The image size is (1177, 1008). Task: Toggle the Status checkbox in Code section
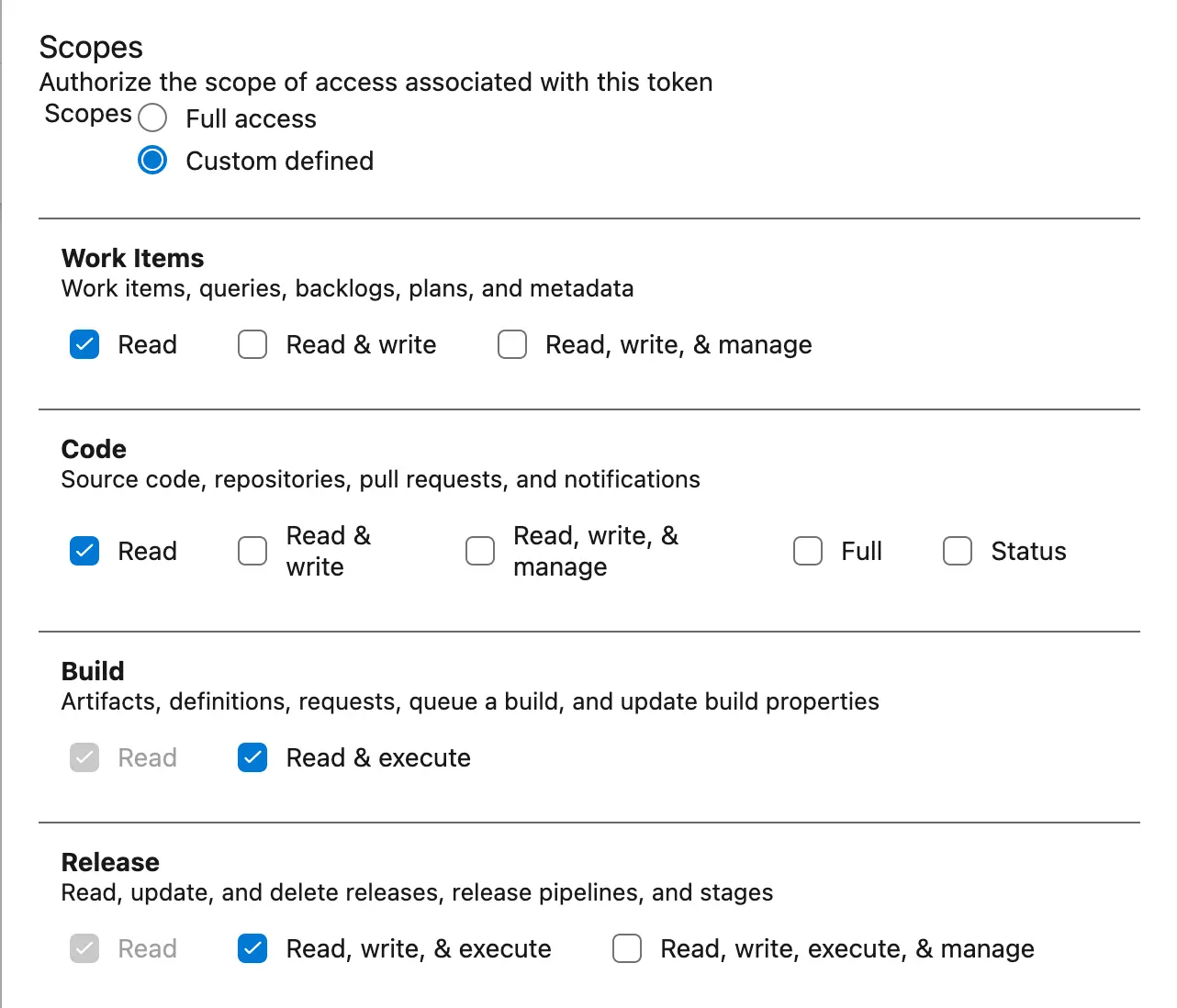(957, 551)
